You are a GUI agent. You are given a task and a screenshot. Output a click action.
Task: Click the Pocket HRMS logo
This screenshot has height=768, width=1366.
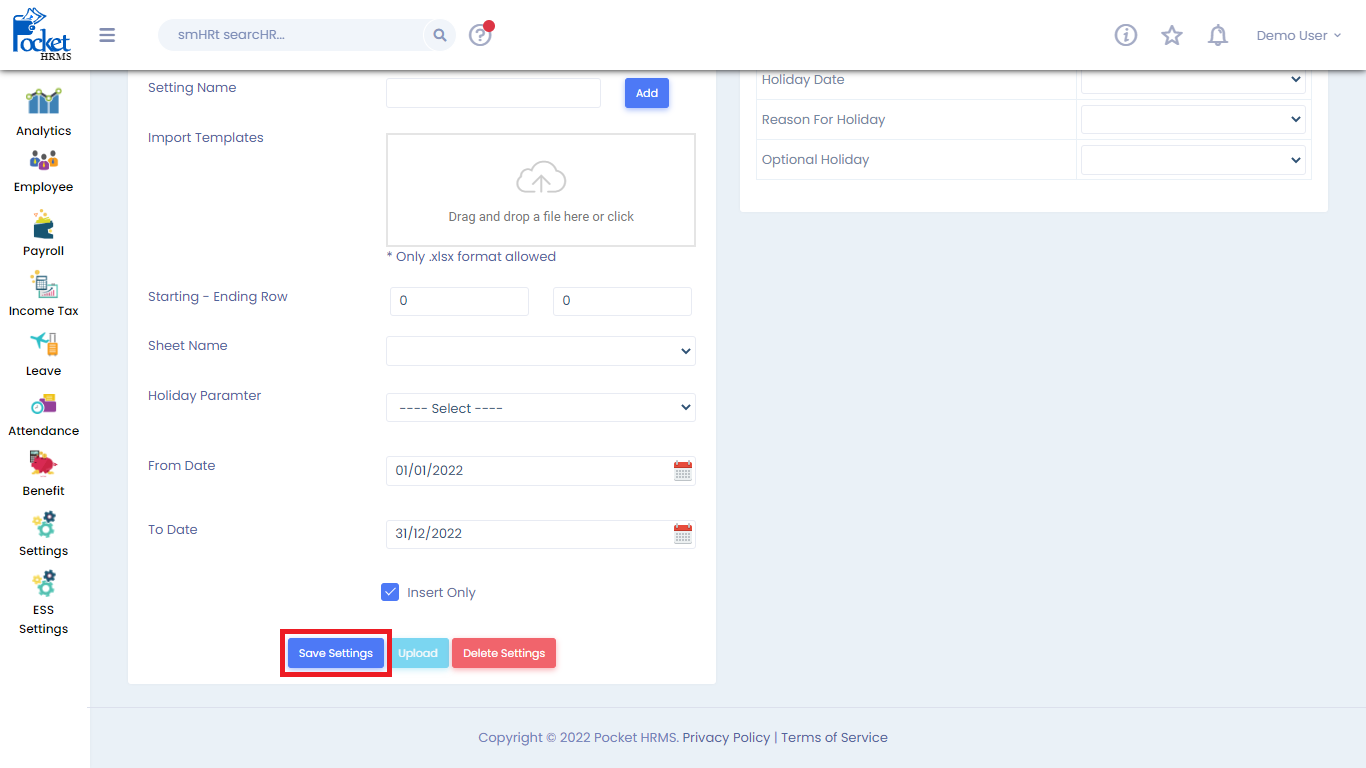42,35
